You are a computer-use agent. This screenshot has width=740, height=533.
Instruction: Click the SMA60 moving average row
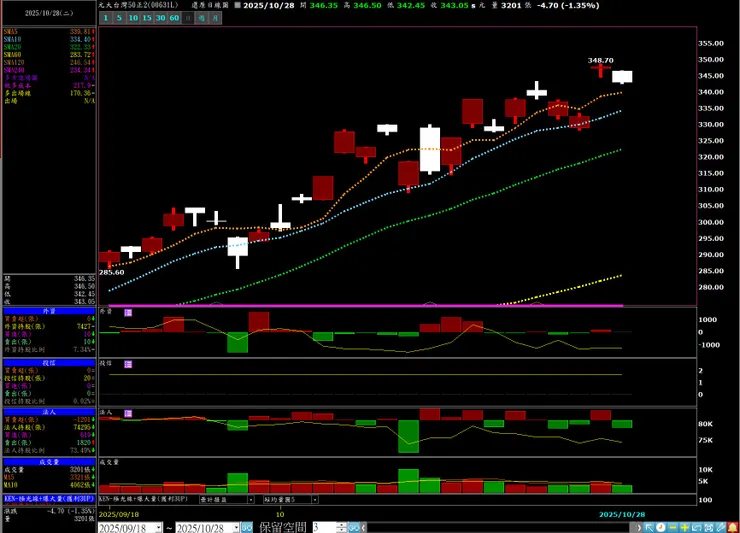(49, 55)
